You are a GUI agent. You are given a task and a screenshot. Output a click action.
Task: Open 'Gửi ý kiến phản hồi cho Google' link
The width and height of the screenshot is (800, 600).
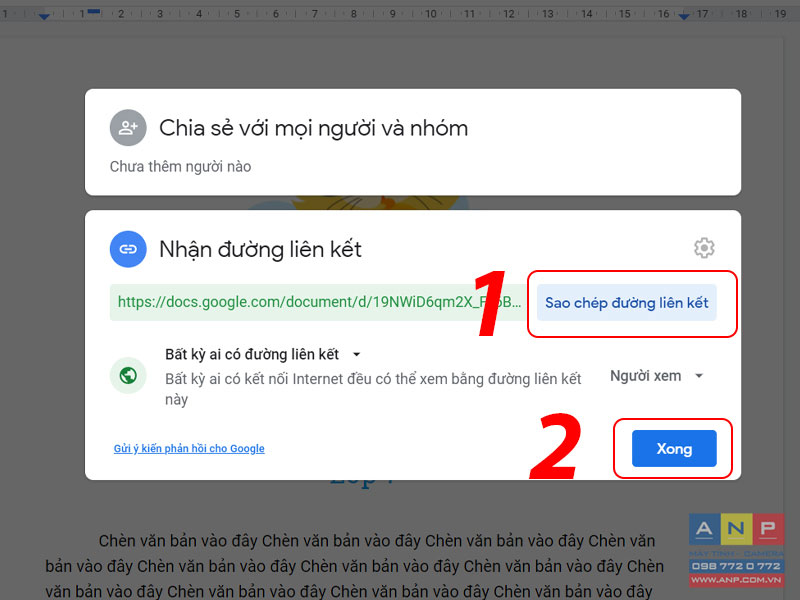tap(189, 448)
